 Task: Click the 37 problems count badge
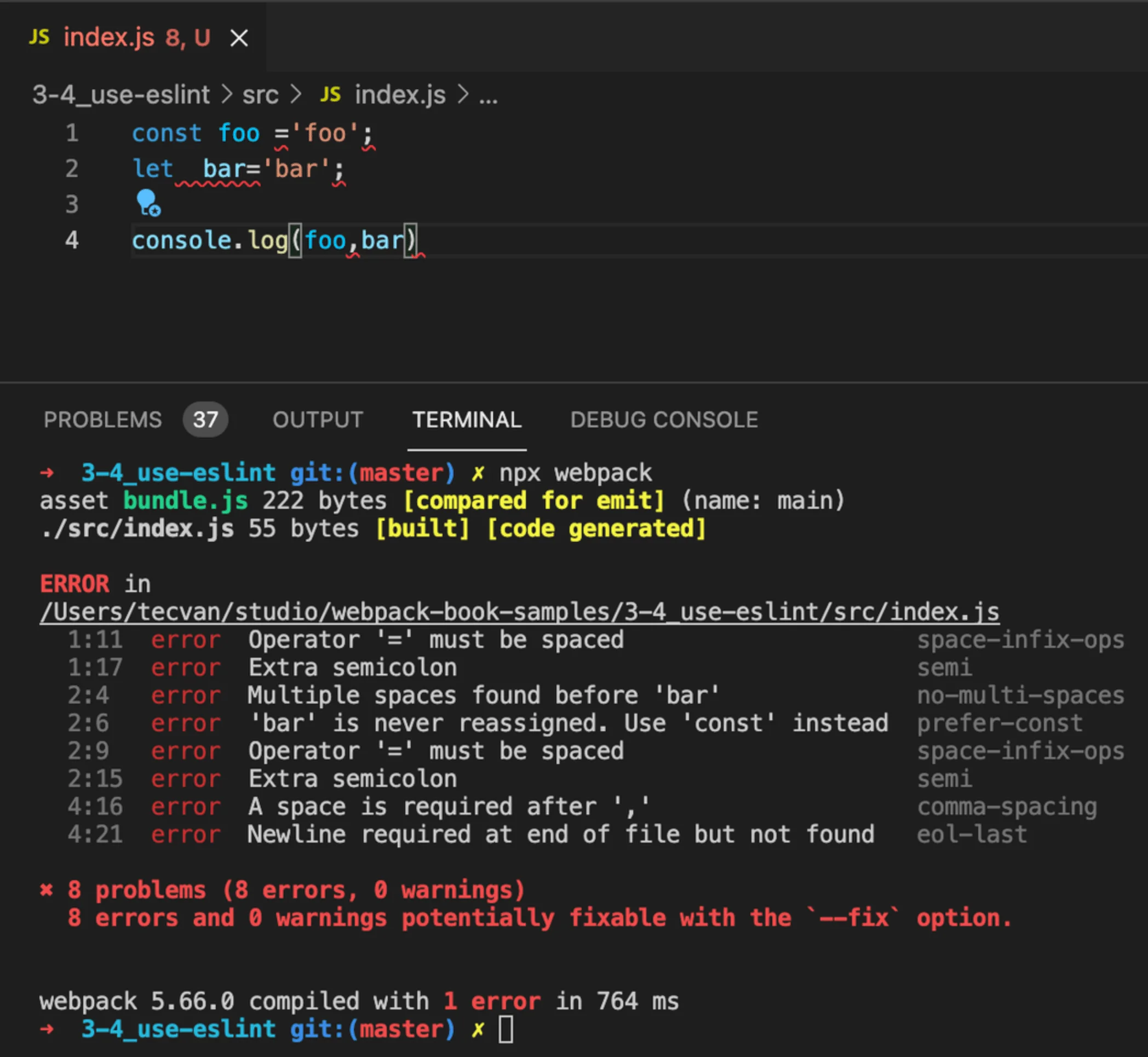pos(205,420)
